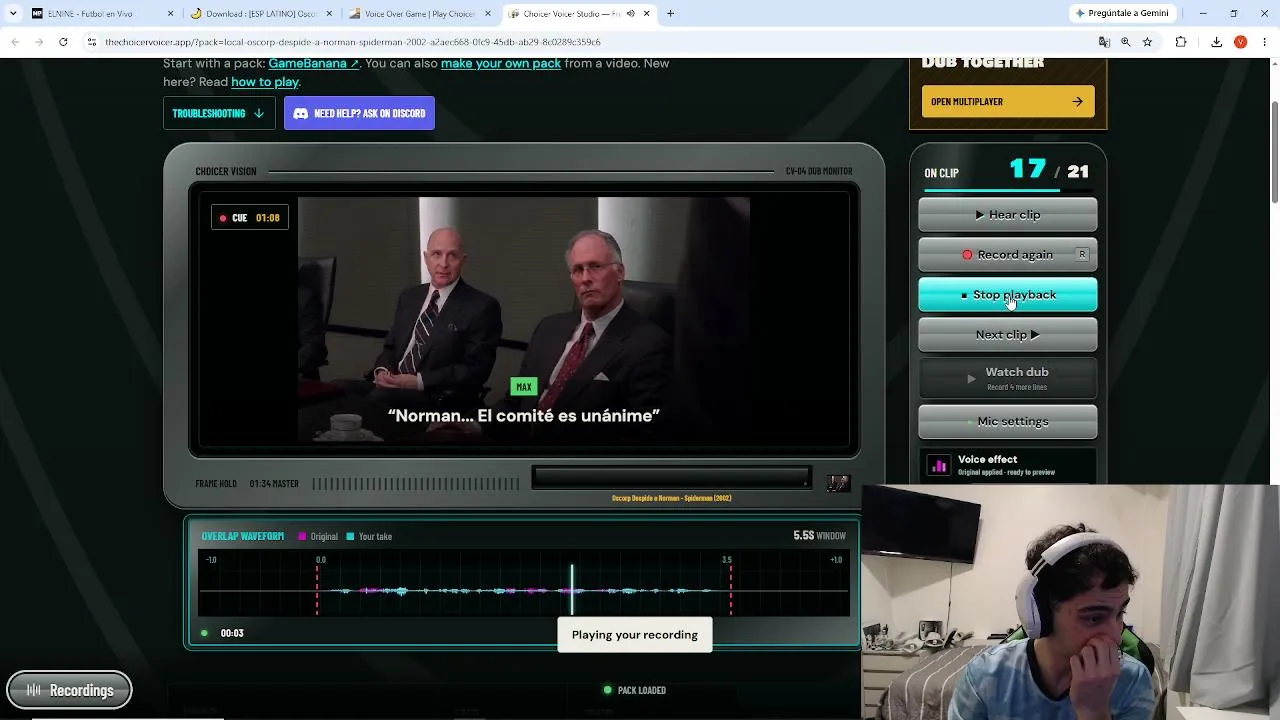
Task: Expand the Troubleshooting section
Action: (218, 113)
